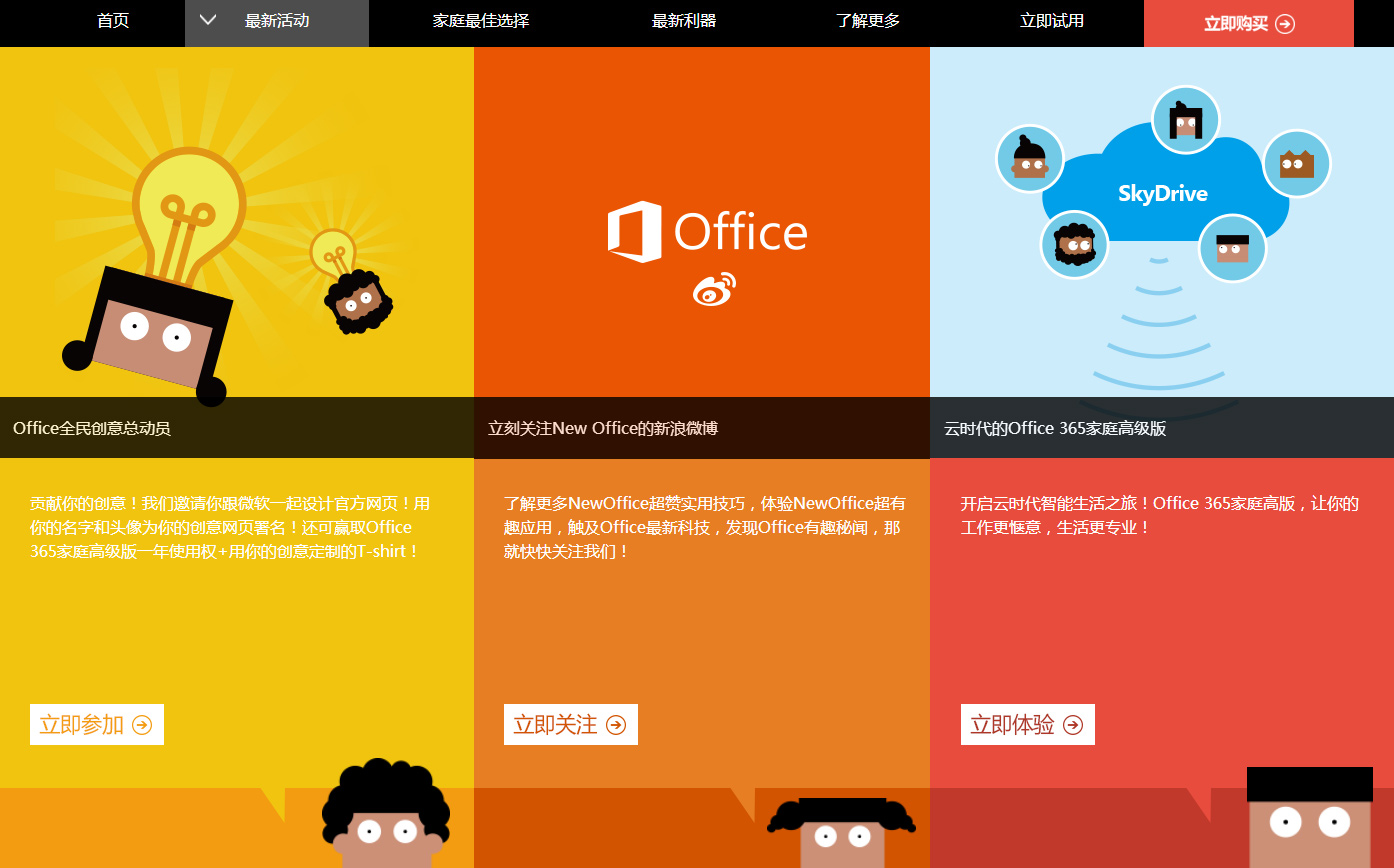Click the brown cat-eared avatar circle at right
Screen dimensions: 1394x868
click(1296, 163)
